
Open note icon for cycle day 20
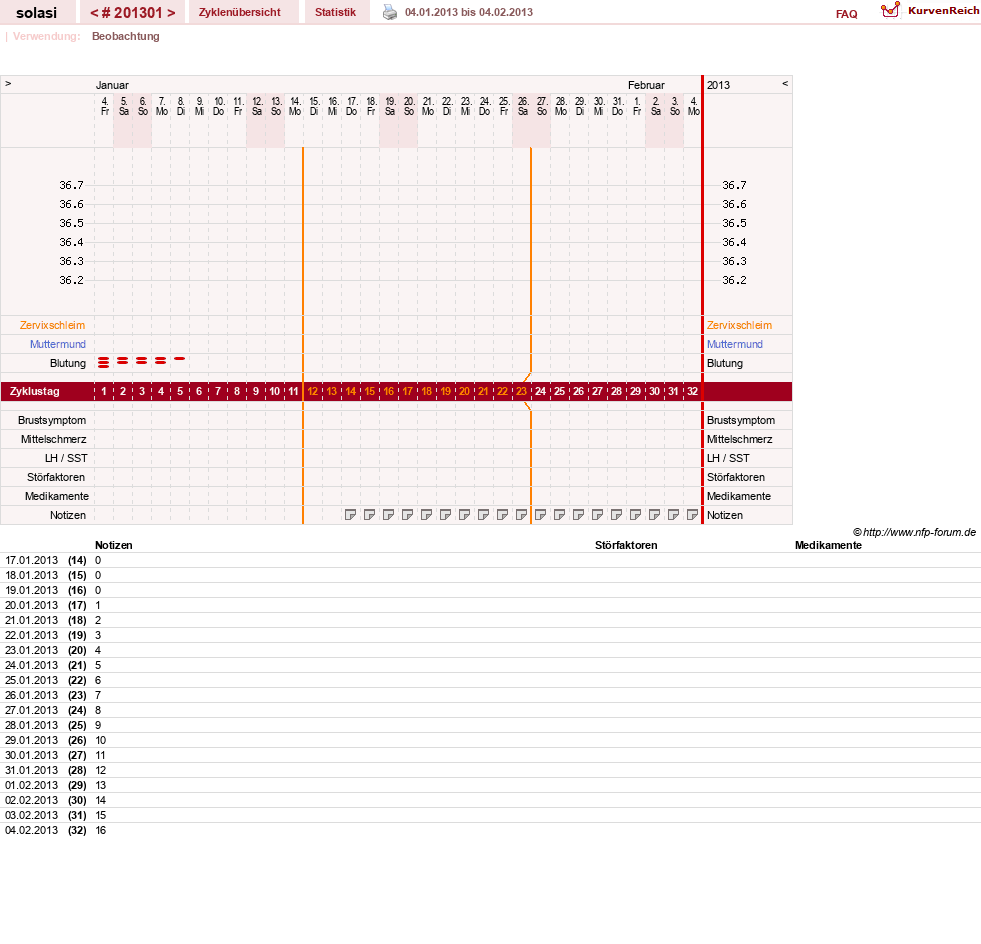tap(464, 515)
